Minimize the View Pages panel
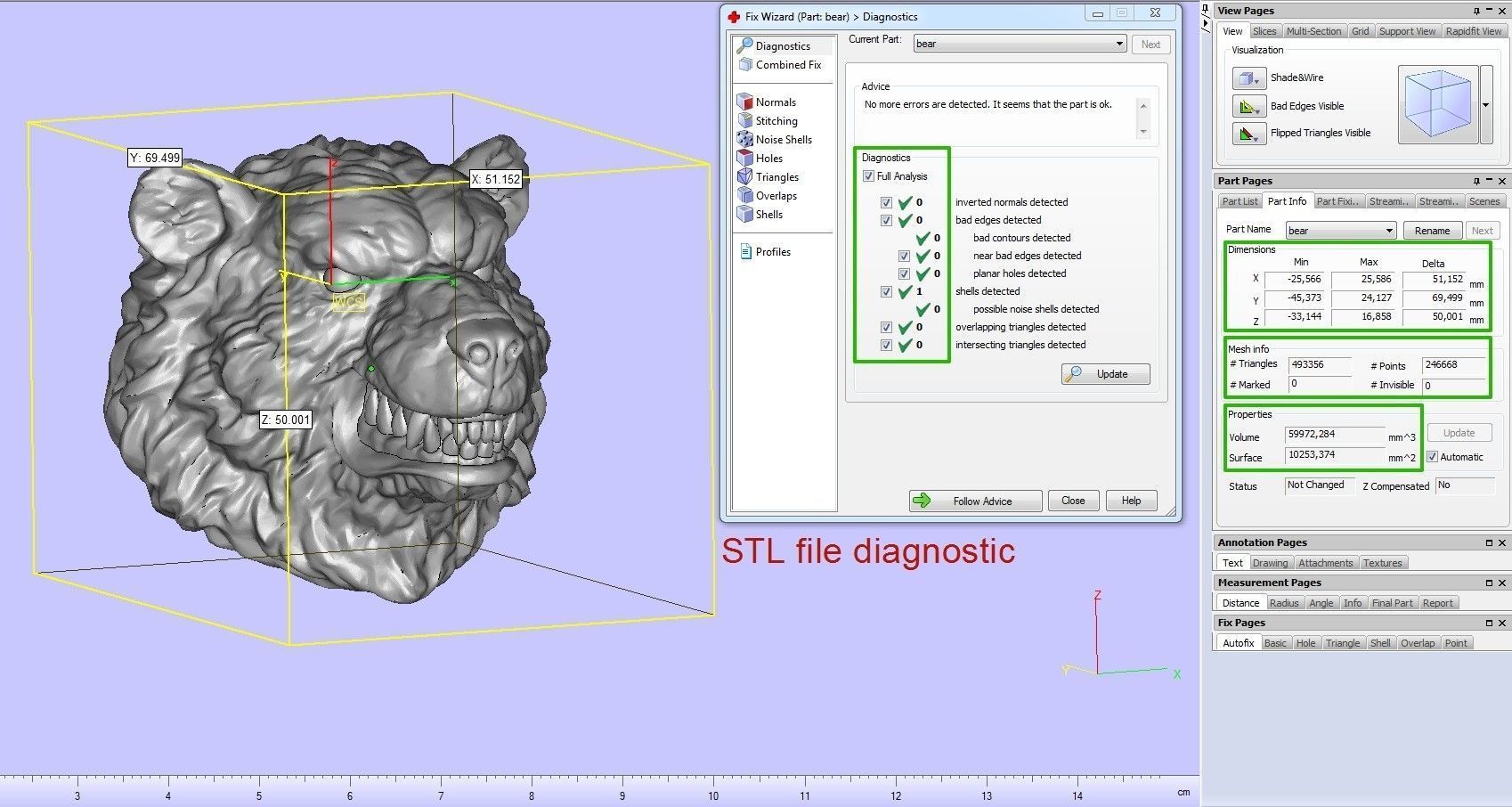The height and width of the screenshot is (807, 1512). [x=1490, y=11]
